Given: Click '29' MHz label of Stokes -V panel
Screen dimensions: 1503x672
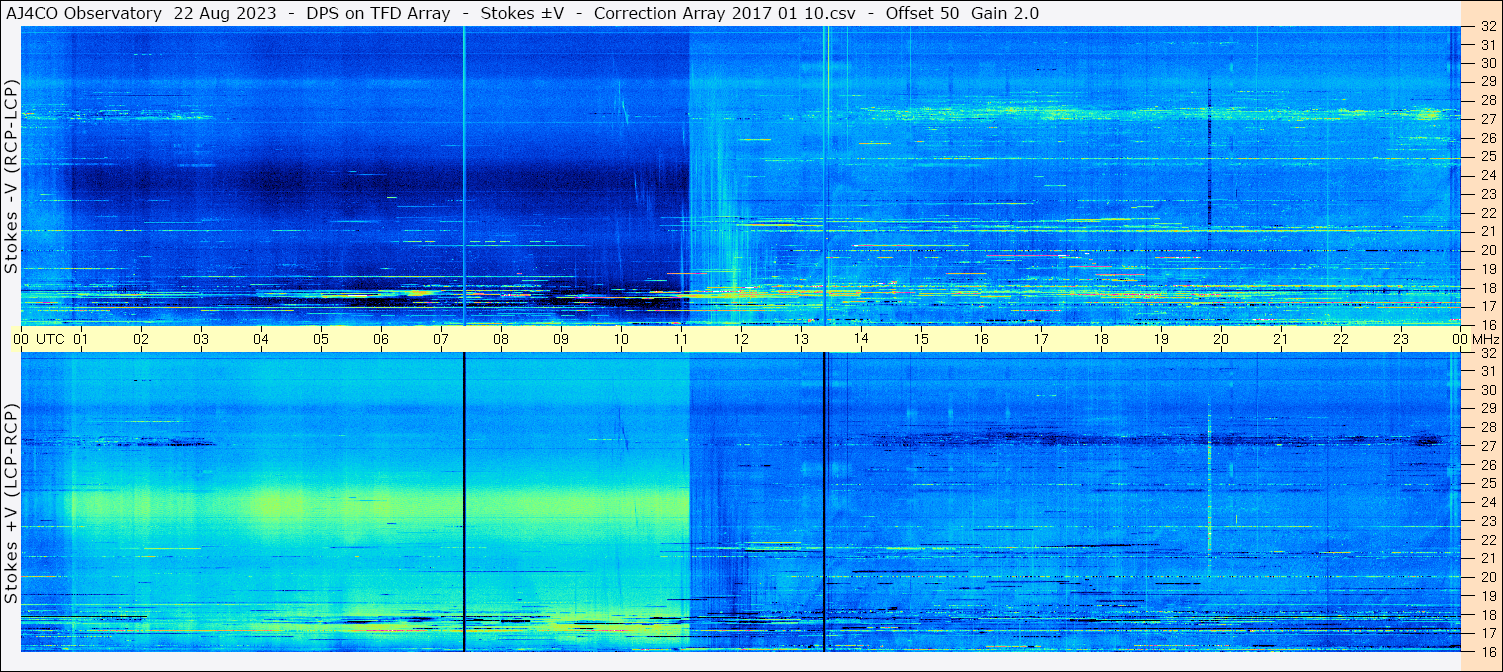Looking at the screenshot, I should (1487, 82).
